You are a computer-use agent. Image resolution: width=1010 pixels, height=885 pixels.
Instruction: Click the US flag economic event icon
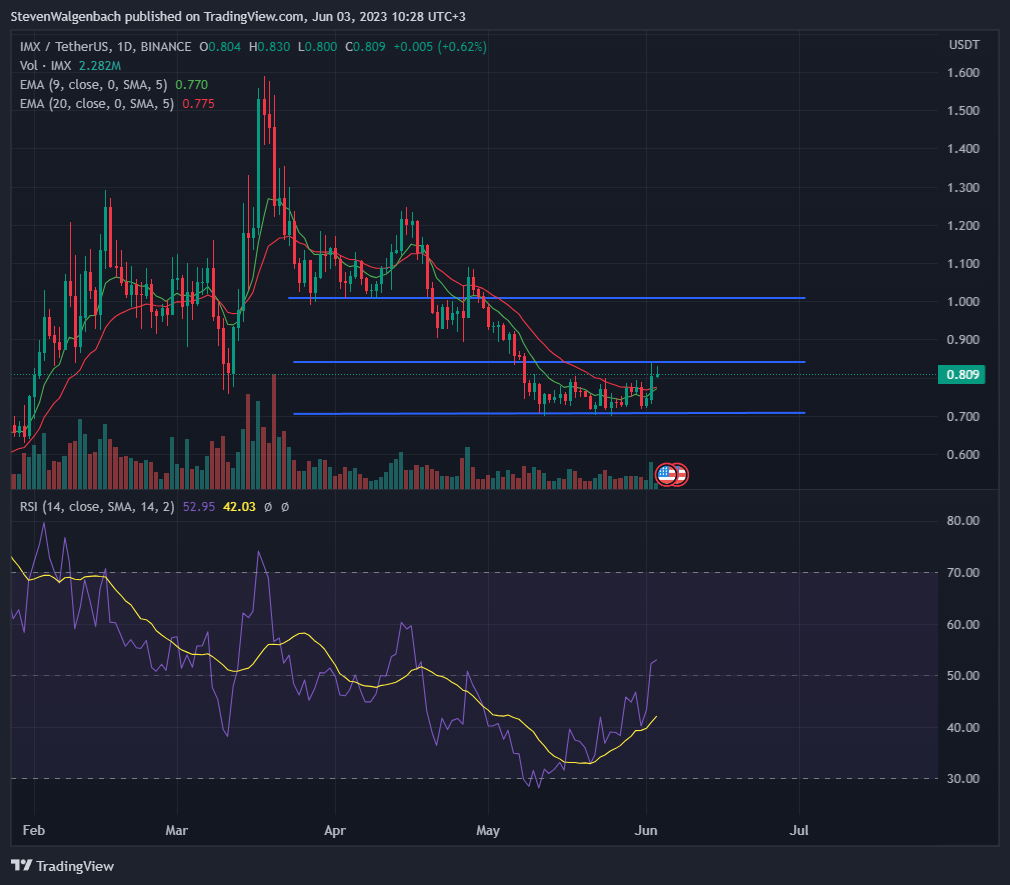coord(666,475)
